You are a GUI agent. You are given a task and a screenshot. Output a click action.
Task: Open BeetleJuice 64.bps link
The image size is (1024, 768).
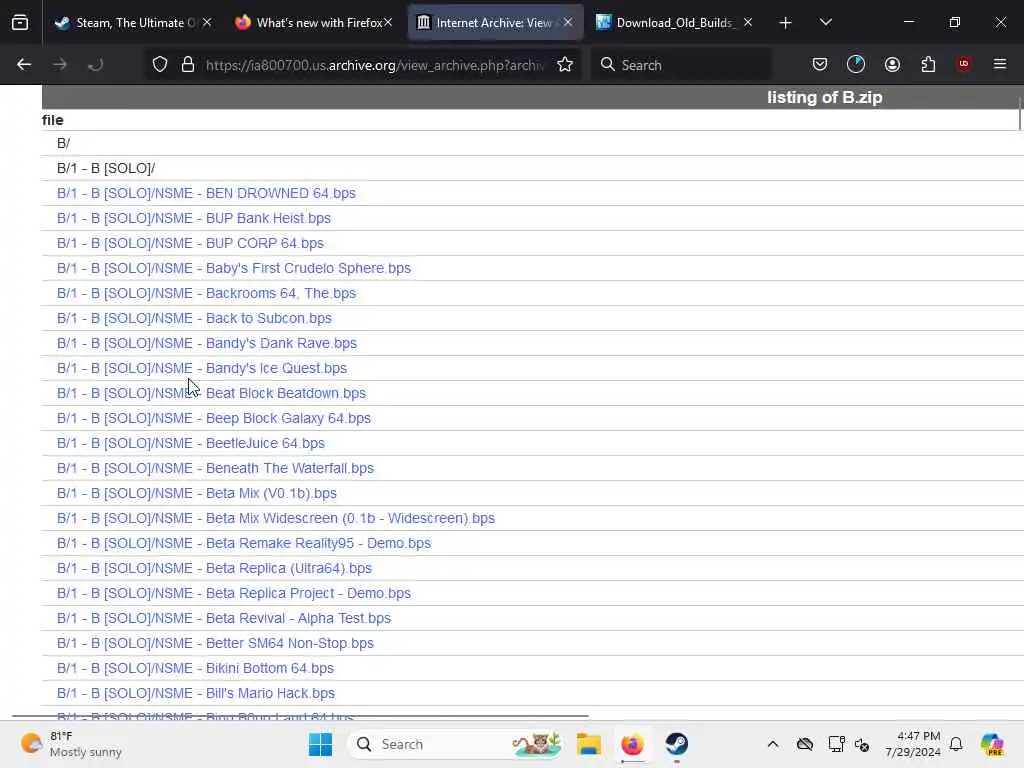pos(191,443)
